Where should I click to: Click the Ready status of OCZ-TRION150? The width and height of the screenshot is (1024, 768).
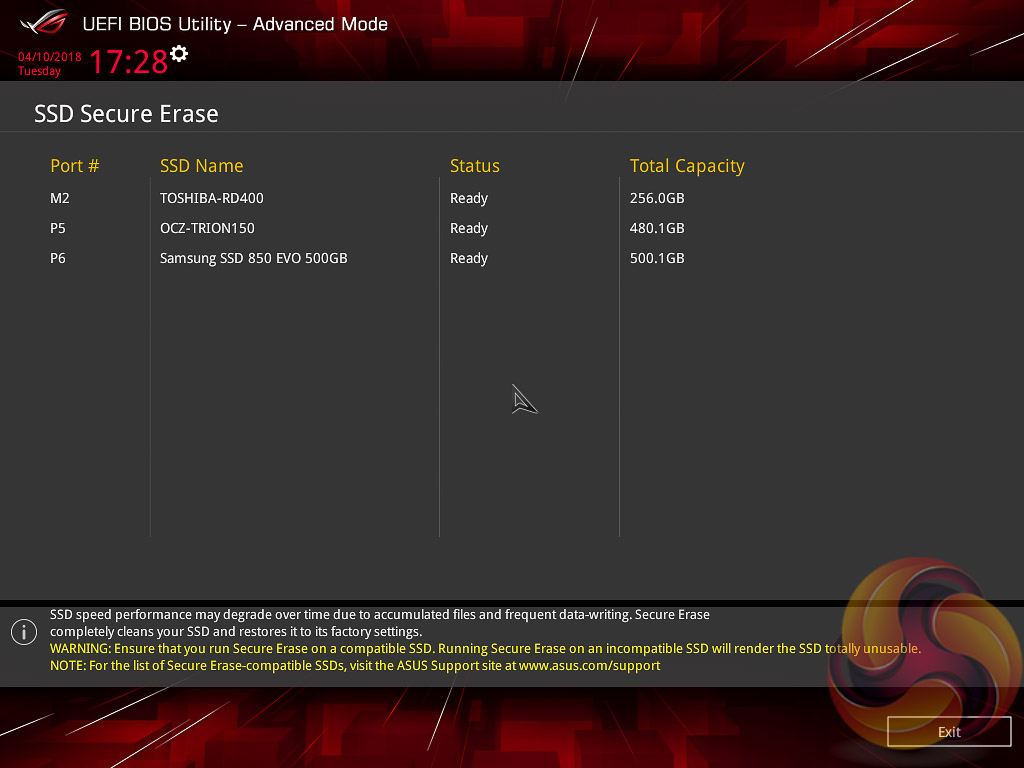pos(469,229)
